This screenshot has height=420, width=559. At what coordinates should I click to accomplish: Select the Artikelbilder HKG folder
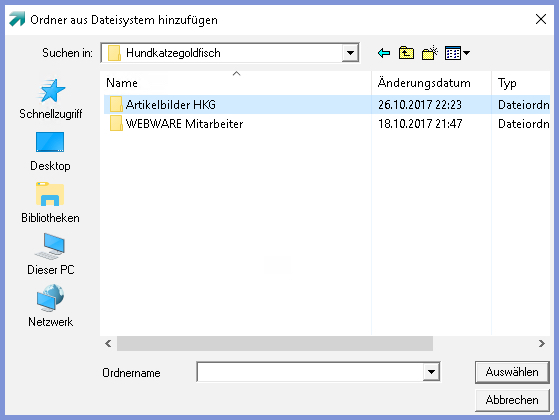[x=171, y=104]
